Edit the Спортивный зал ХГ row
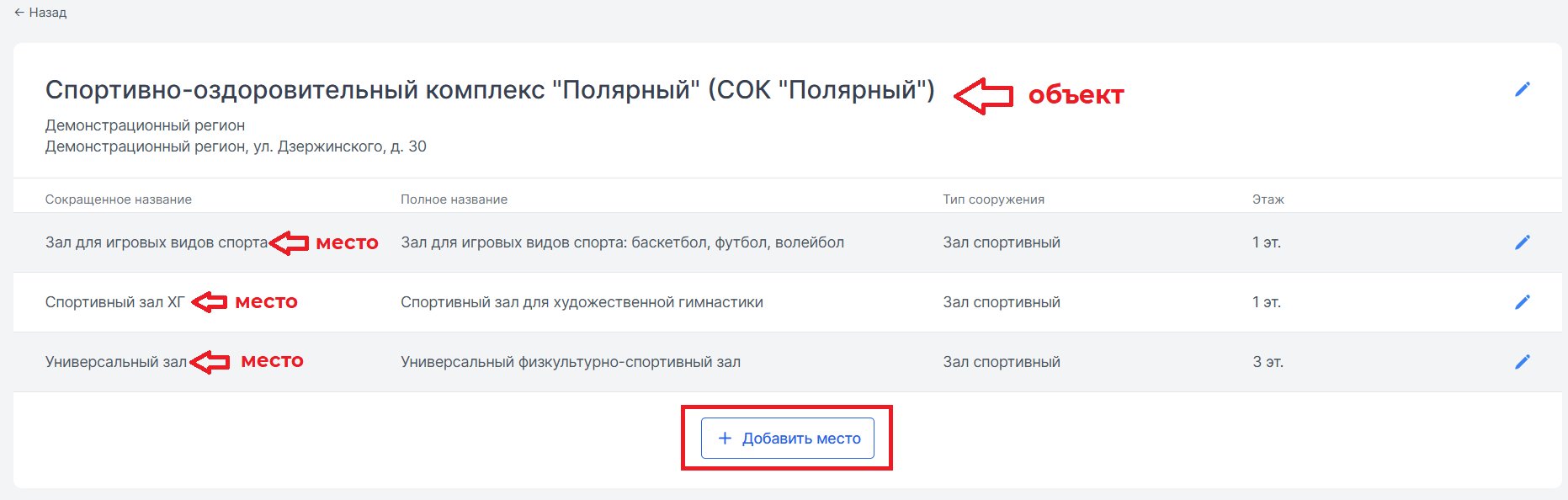 [x=1522, y=302]
